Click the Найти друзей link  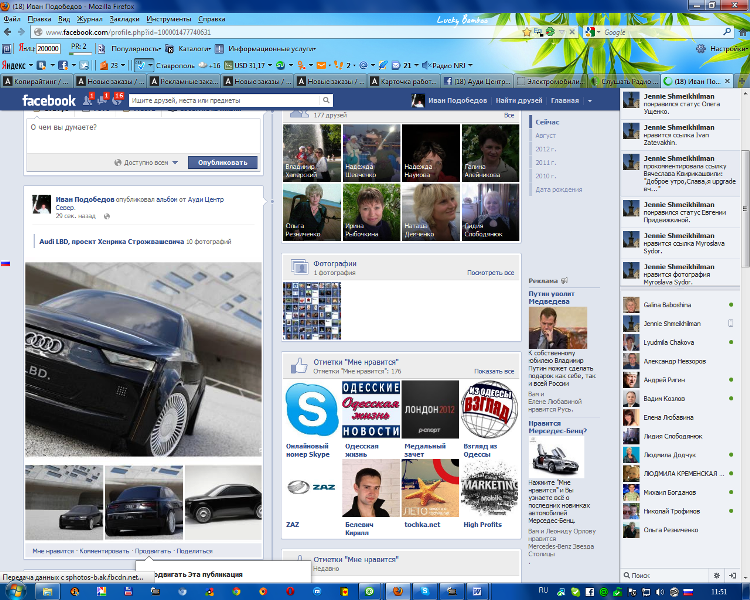point(519,100)
